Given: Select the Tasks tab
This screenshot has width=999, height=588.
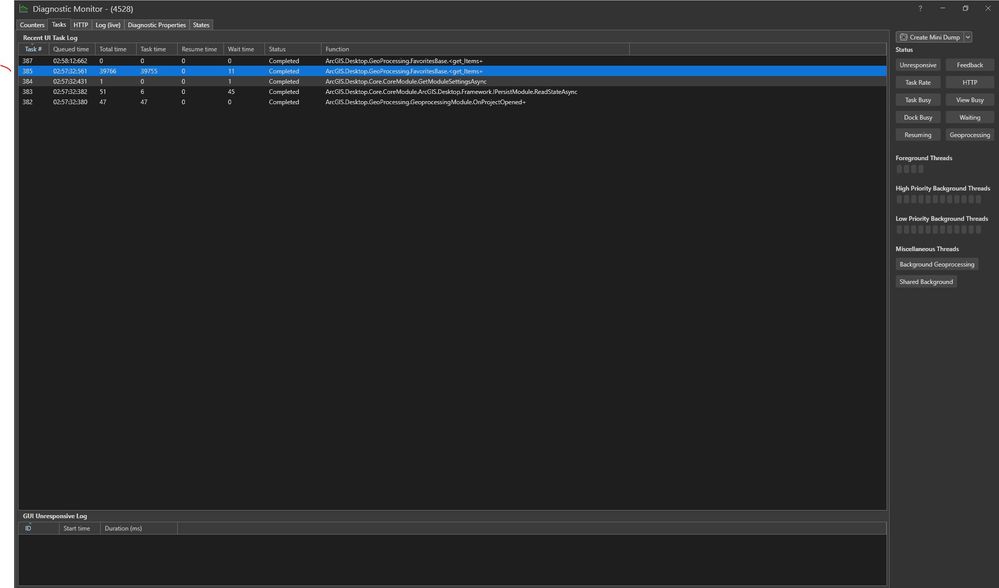Looking at the screenshot, I should coord(59,24).
